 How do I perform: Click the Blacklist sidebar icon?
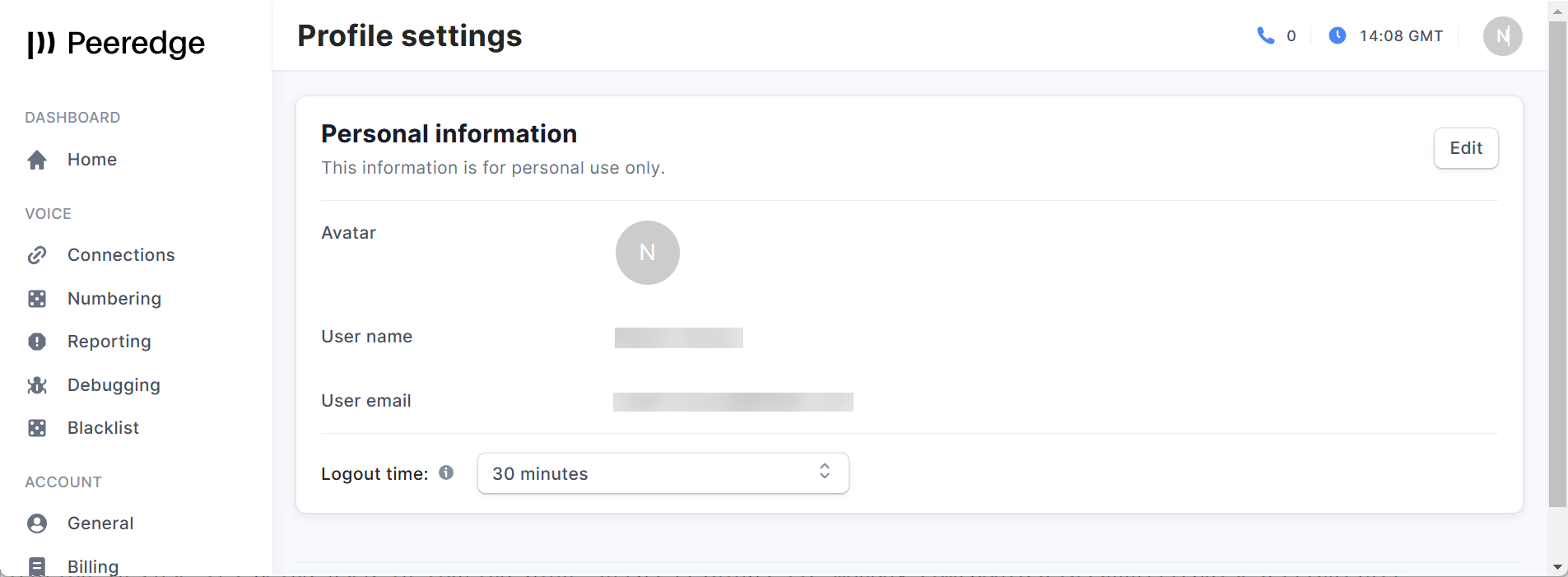click(x=37, y=428)
